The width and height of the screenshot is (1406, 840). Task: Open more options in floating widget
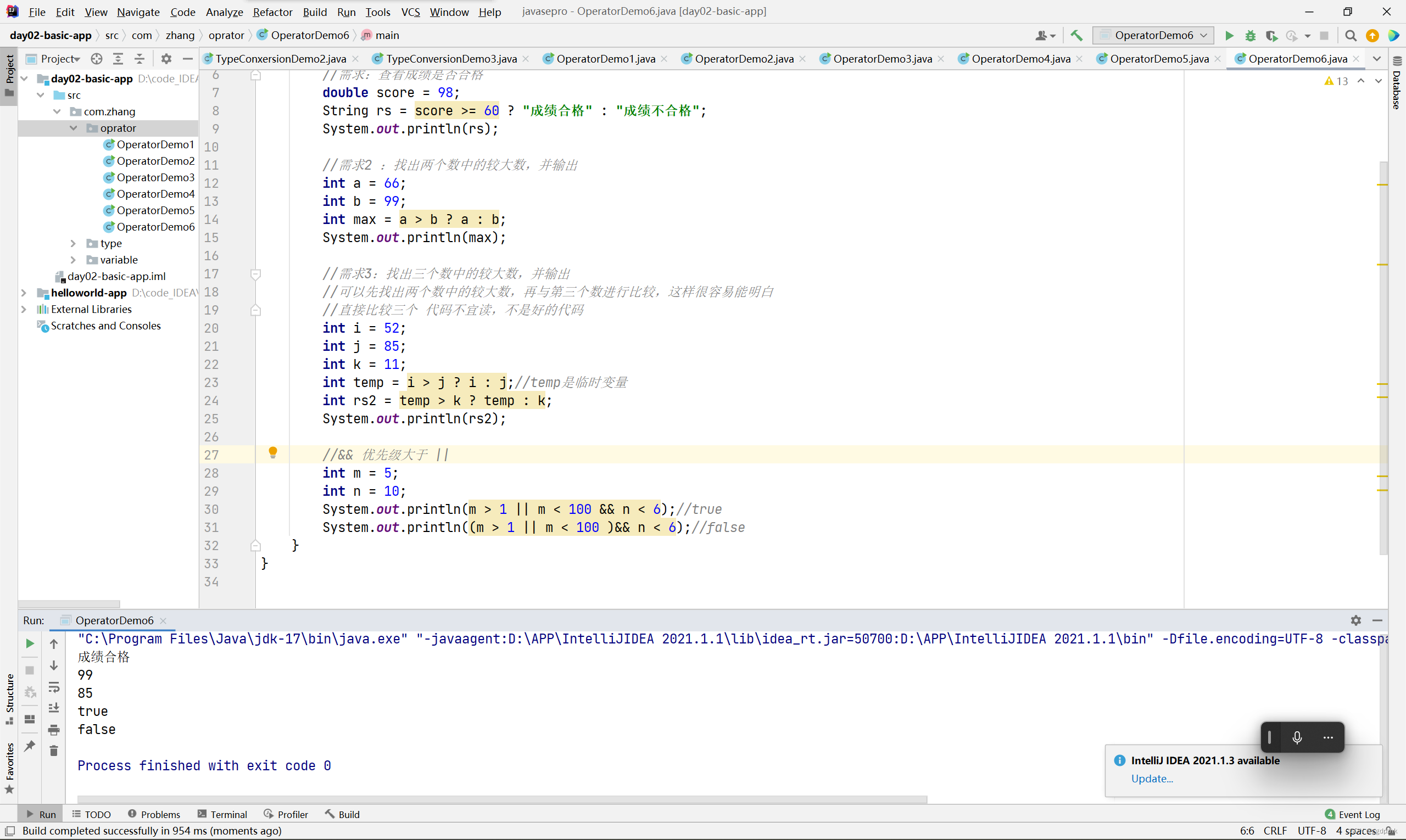click(1328, 737)
